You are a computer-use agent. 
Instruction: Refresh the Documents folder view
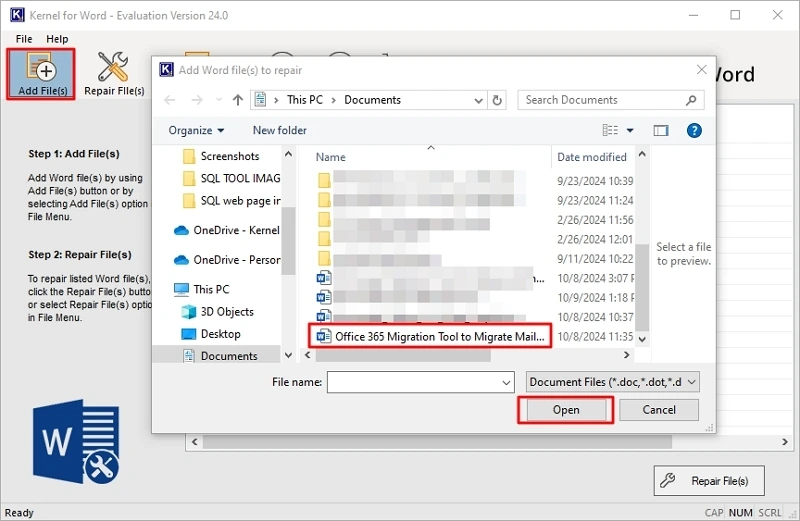click(x=497, y=100)
